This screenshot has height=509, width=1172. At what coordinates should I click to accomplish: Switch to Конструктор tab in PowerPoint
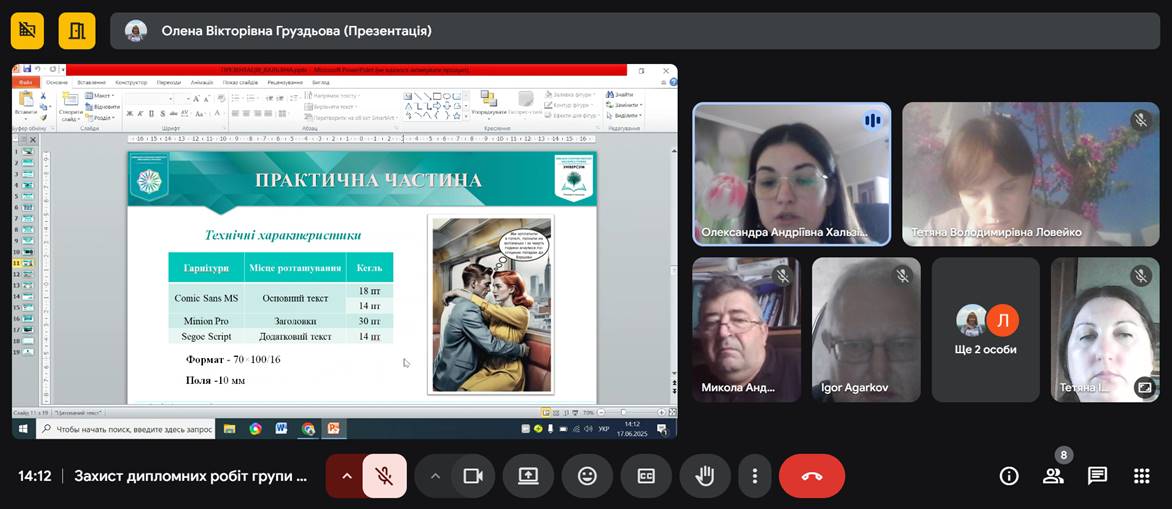132,82
